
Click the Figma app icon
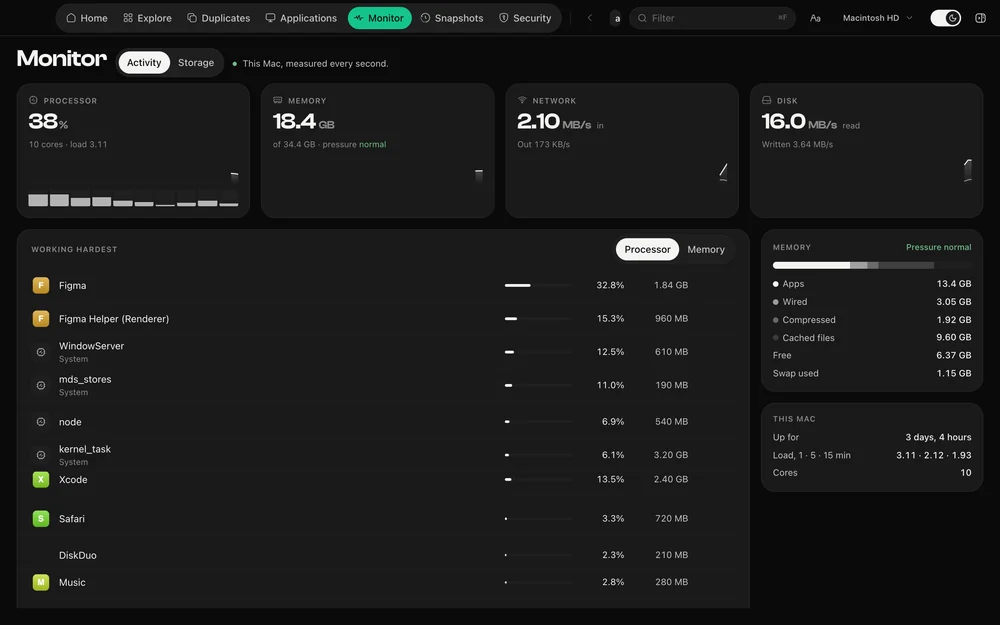click(x=41, y=285)
